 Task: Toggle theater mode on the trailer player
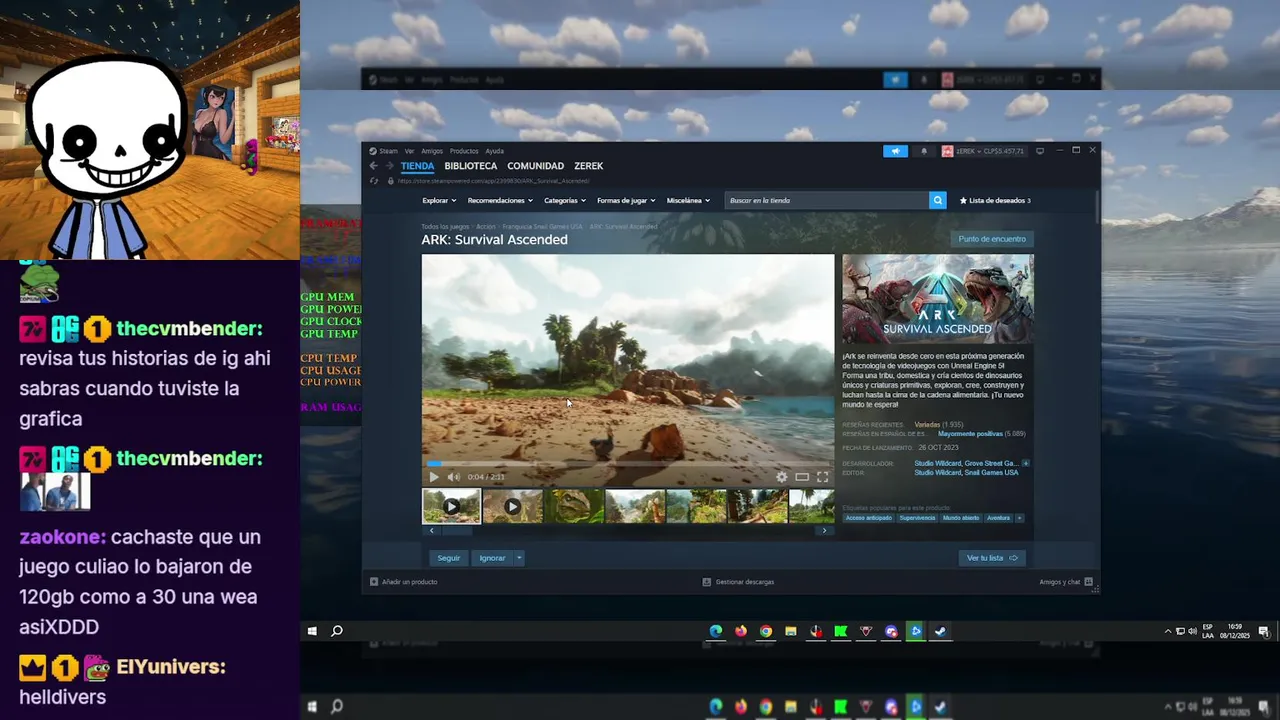(802, 477)
